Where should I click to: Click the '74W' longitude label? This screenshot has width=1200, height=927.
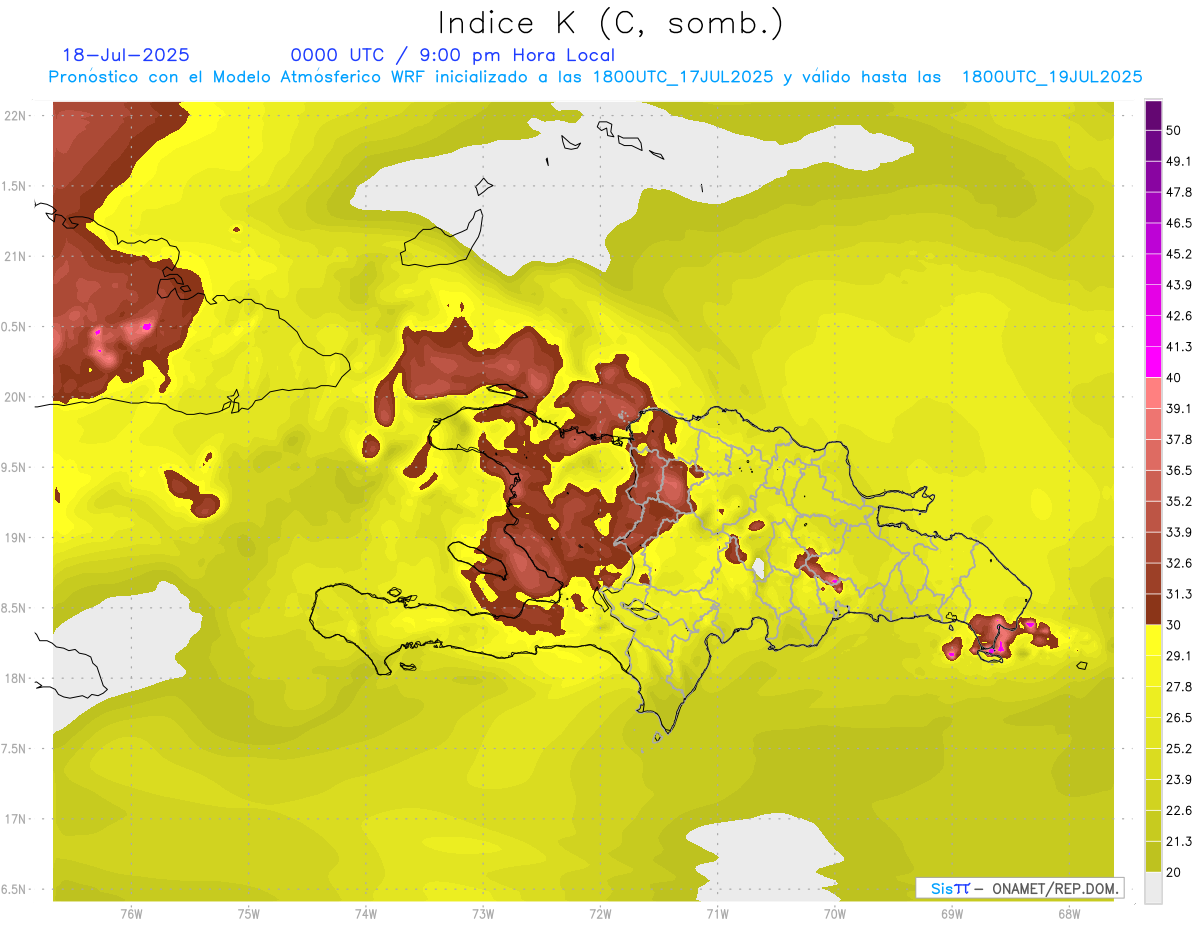365,913
